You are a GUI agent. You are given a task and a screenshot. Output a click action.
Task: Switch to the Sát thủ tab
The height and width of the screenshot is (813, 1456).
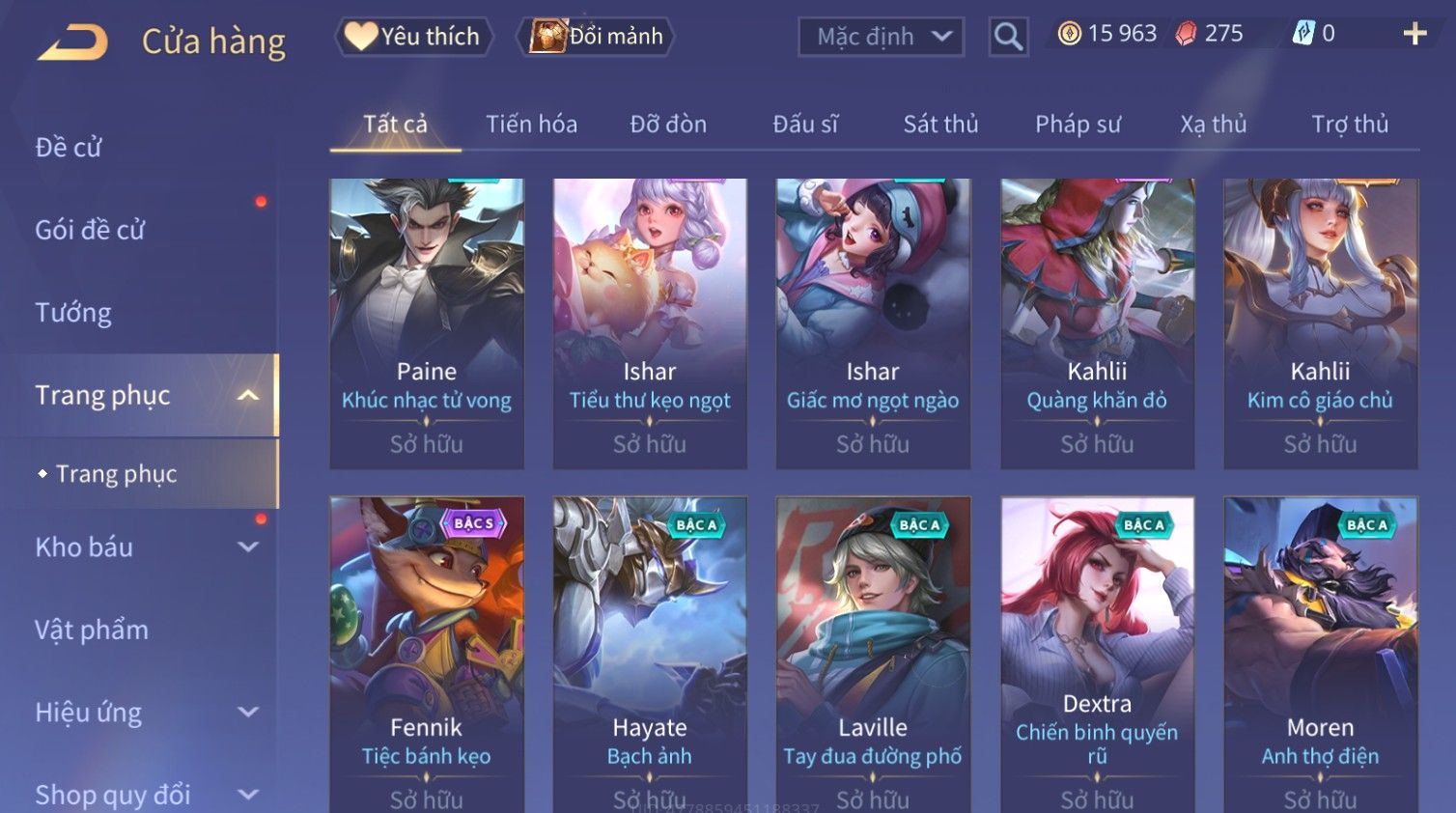(x=940, y=124)
